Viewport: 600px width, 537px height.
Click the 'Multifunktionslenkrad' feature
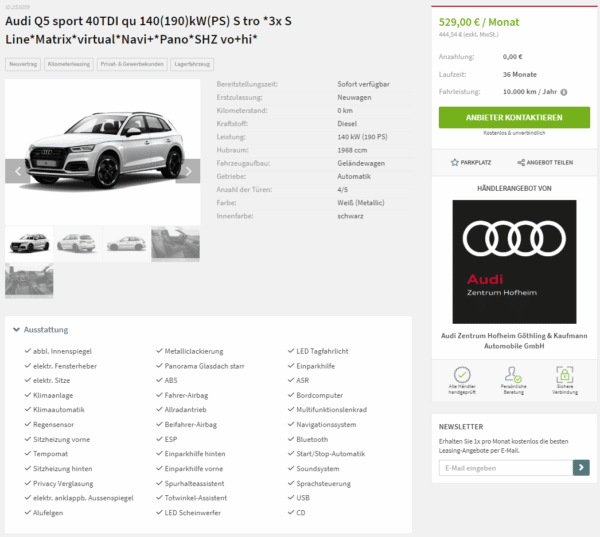pos(331,410)
